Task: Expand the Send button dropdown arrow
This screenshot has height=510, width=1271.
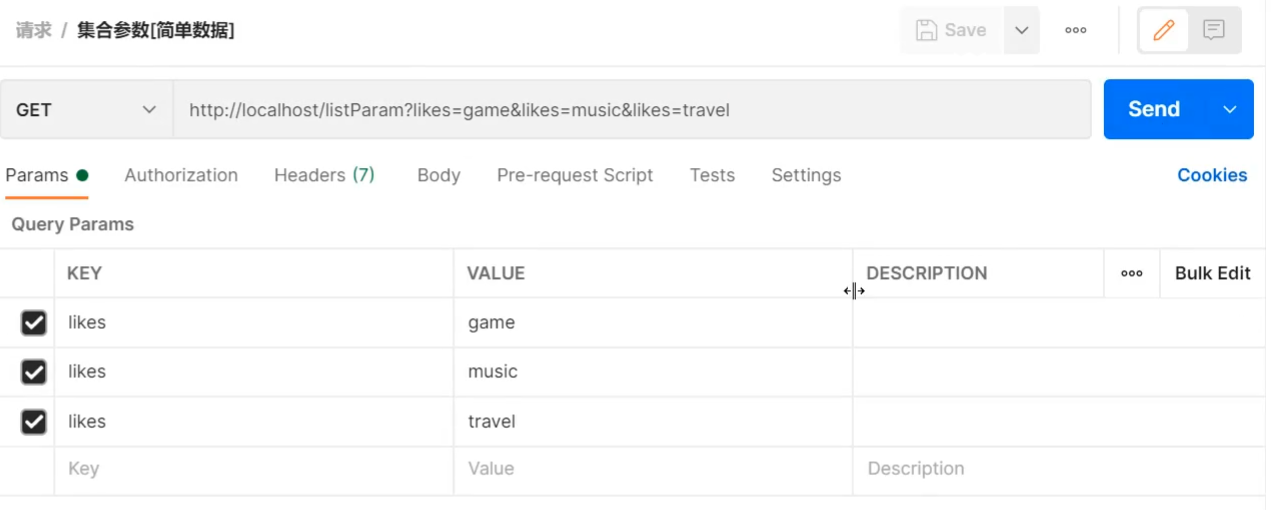Action: tap(1230, 109)
